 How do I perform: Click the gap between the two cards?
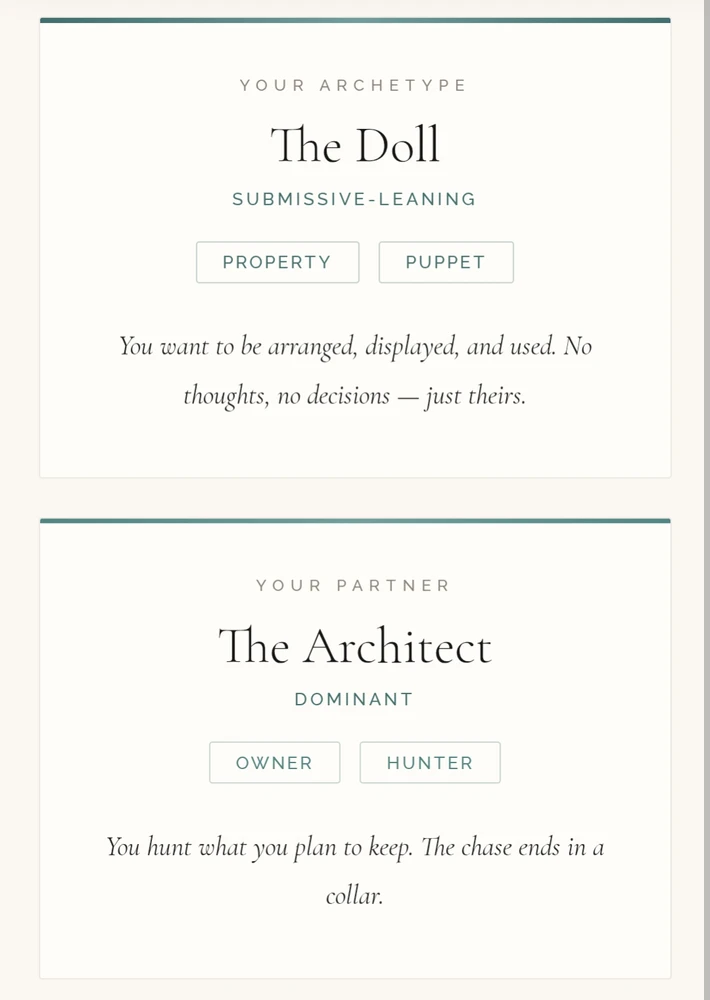tap(355, 499)
